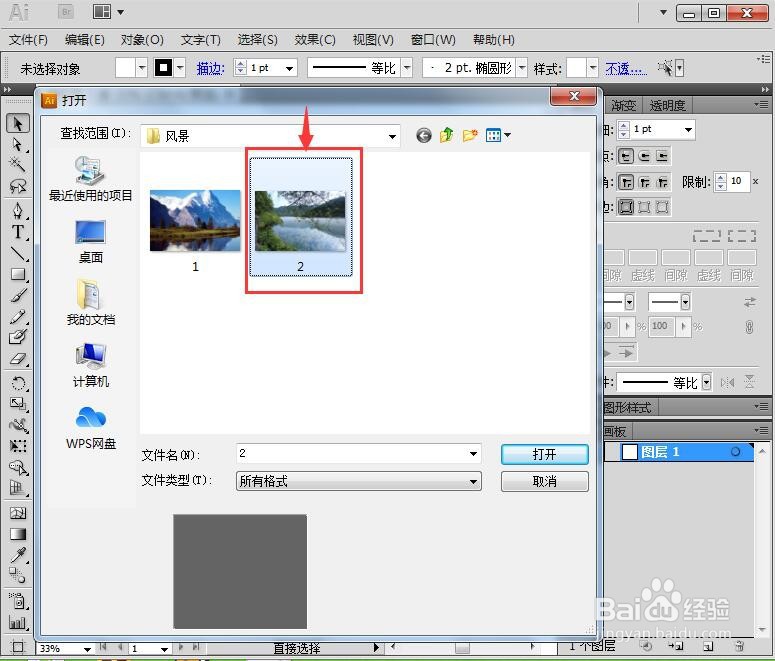Select the Blend tool

click(18, 575)
